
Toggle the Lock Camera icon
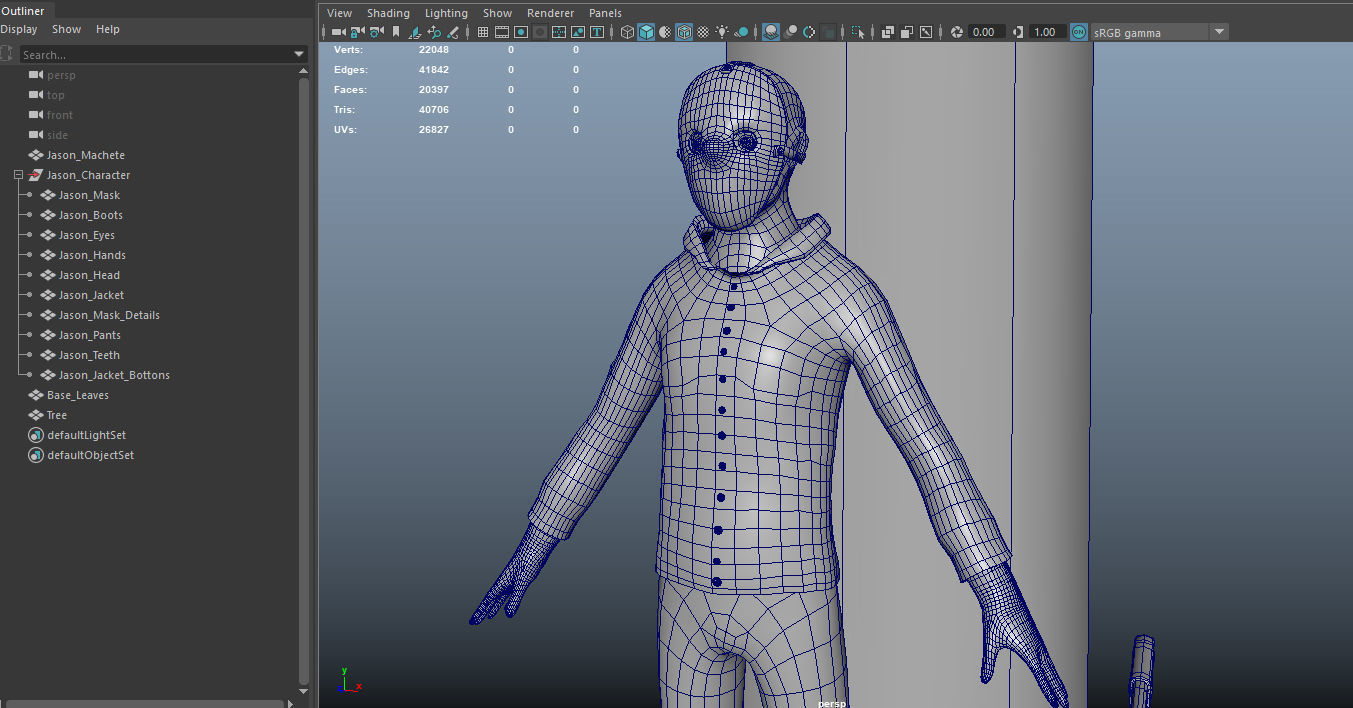[x=357, y=32]
